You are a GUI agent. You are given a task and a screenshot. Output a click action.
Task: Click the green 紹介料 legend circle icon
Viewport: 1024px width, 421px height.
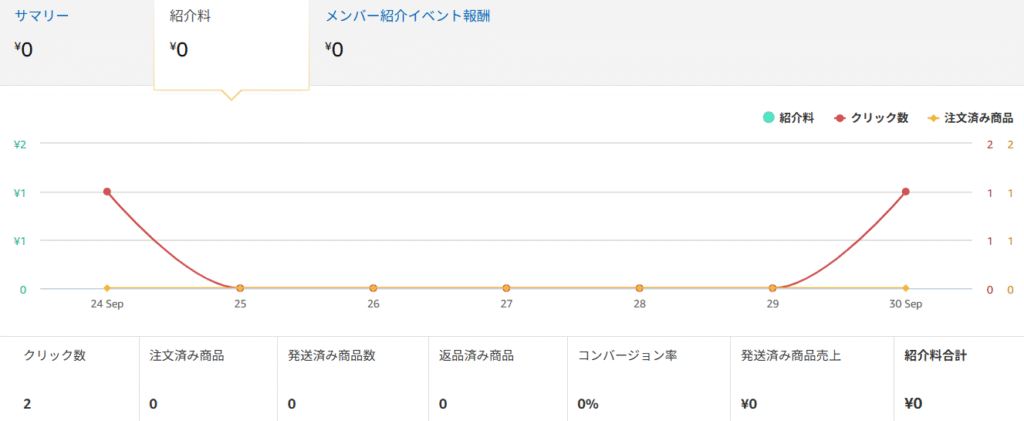[768, 118]
